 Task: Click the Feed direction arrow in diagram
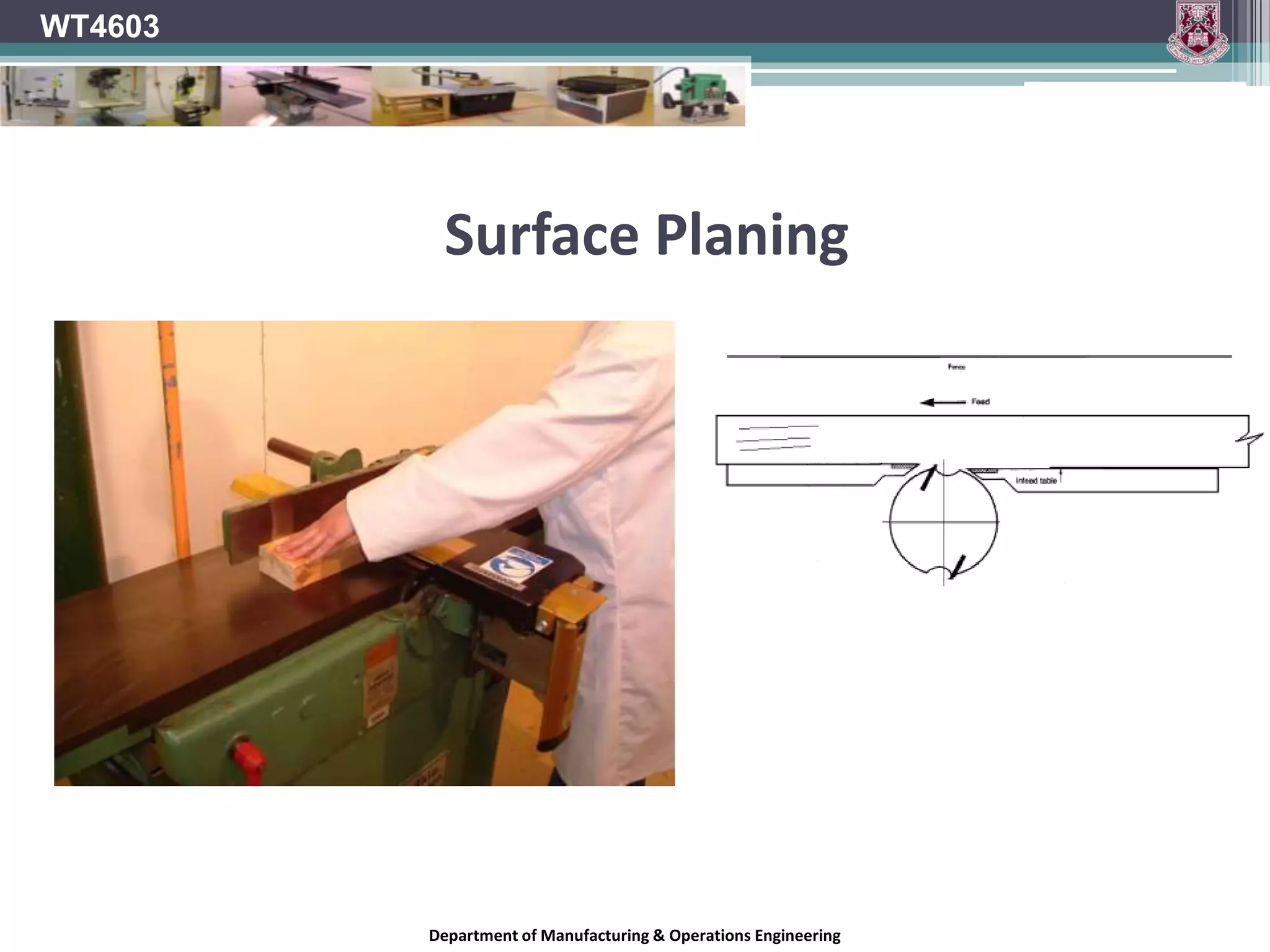943,402
